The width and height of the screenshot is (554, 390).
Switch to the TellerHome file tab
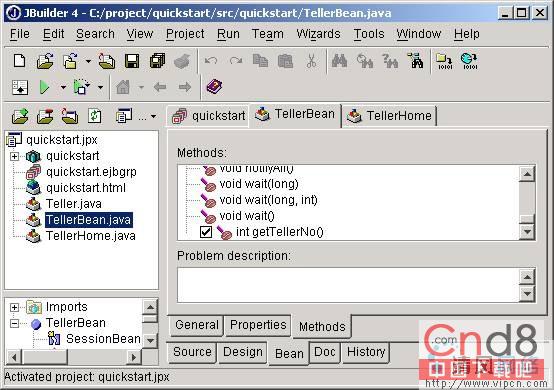point(389,116)
